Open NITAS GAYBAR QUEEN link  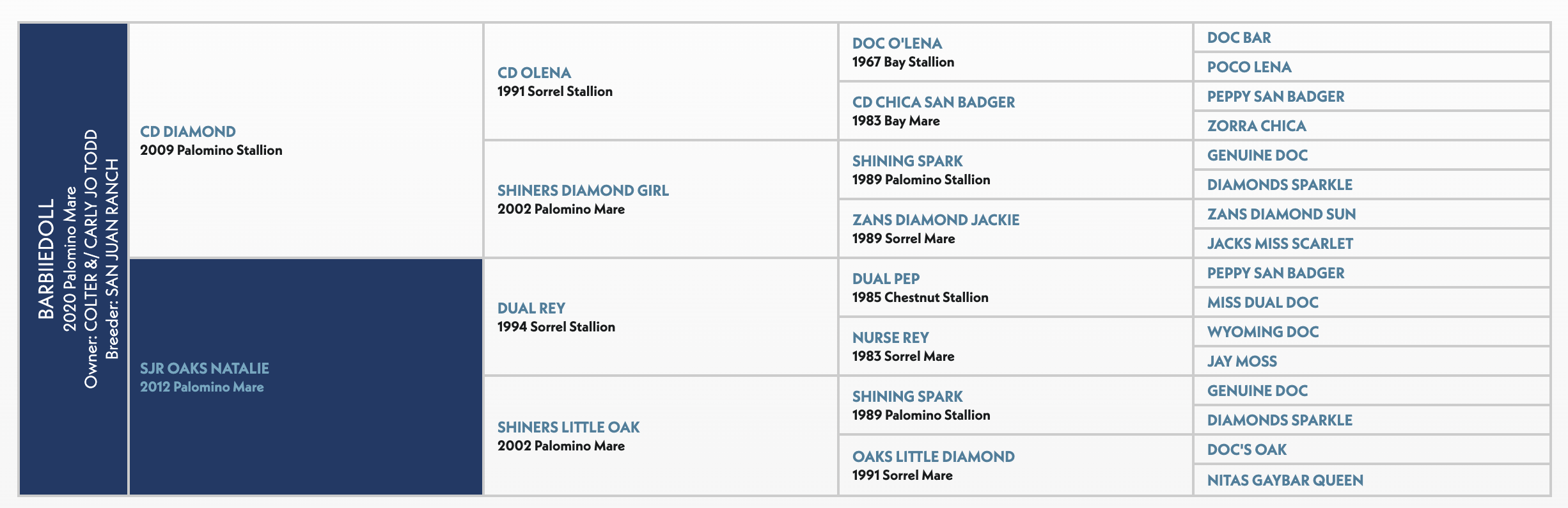[x=1285, y=480]
